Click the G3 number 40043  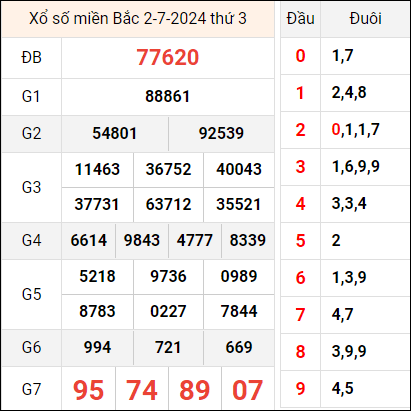tap(239, 169)
